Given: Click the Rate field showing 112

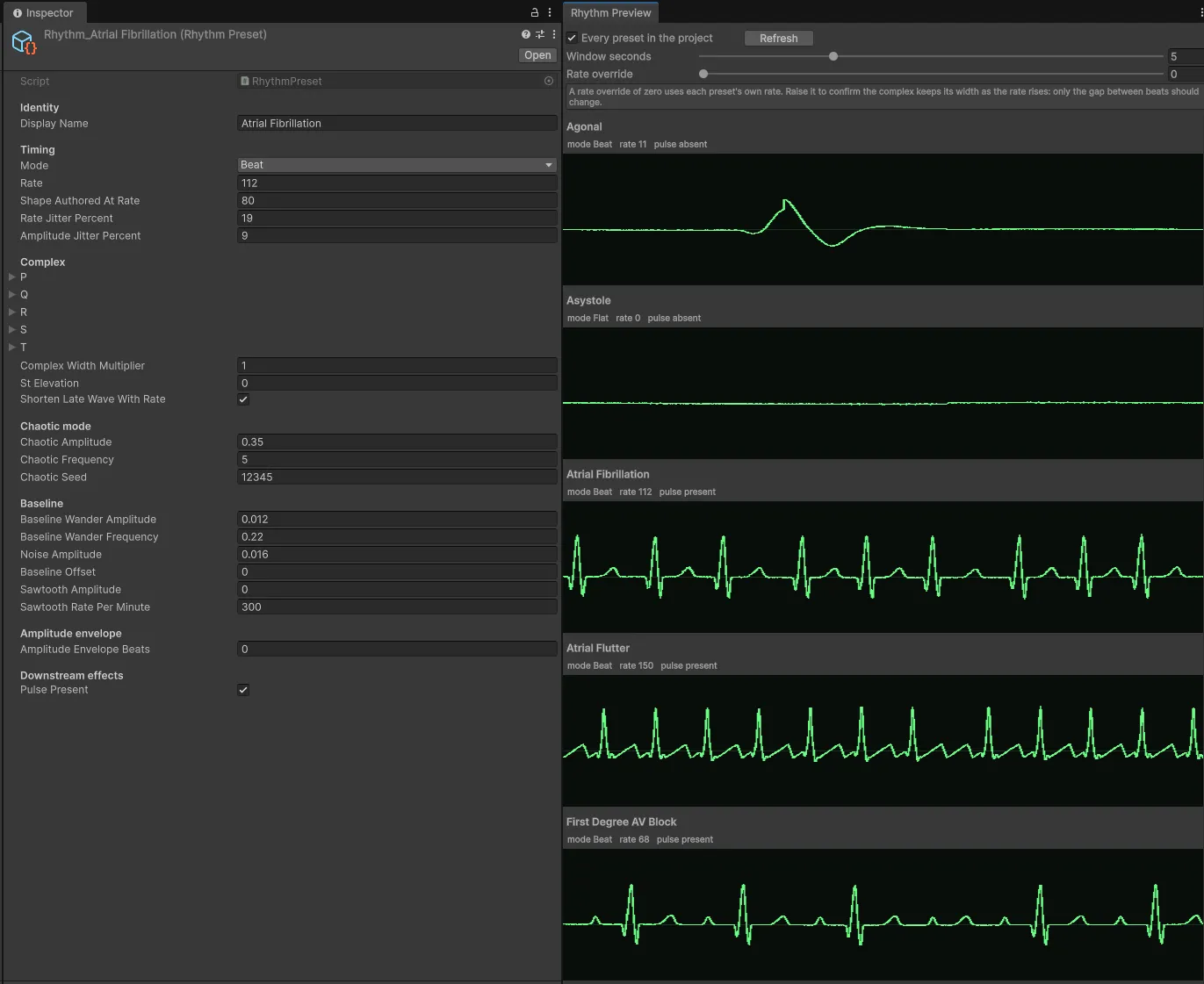Looking at the screenshot, I should 397,183.
